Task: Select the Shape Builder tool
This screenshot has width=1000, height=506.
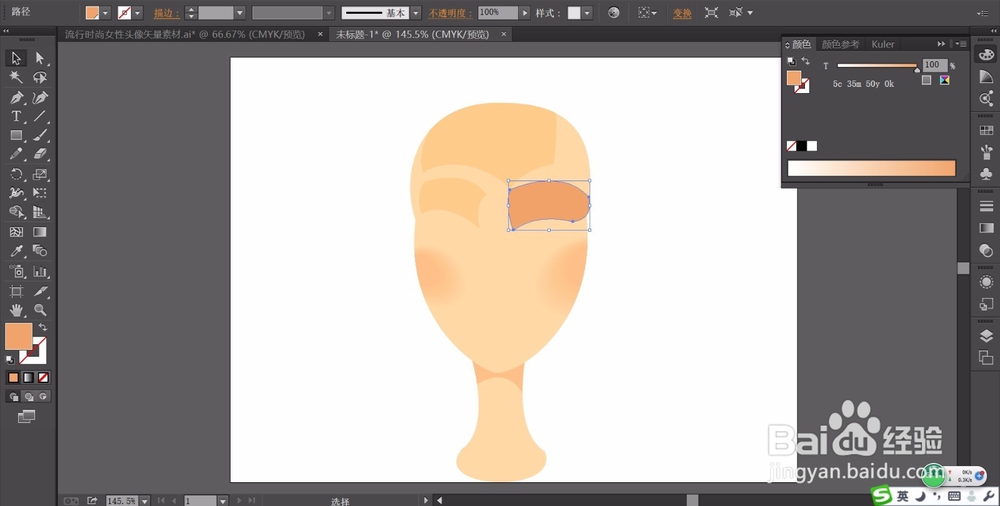Action: point(16,212)
